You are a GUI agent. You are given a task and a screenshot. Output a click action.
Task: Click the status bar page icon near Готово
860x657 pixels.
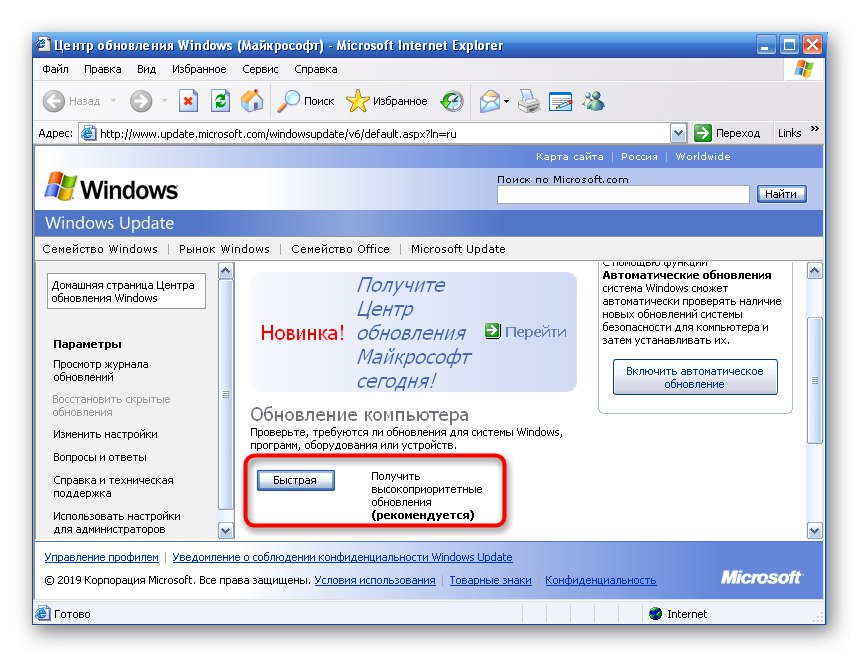click(43, 613)
